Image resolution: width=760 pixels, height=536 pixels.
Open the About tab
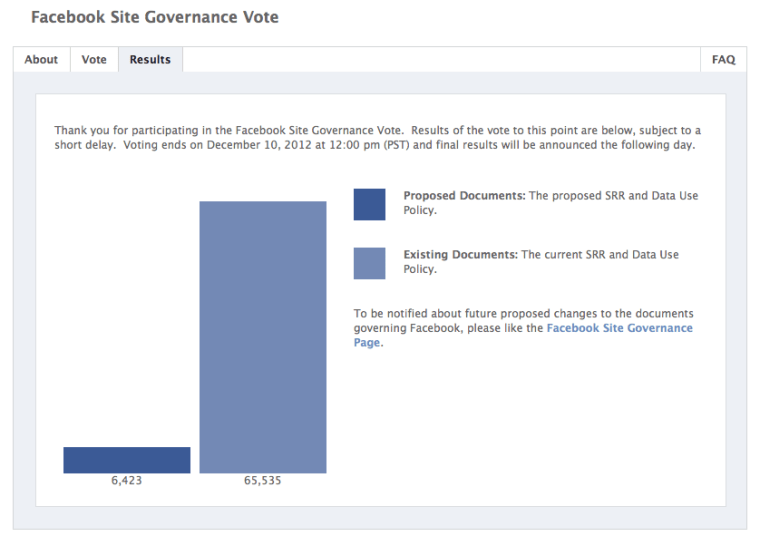point(41,60)
